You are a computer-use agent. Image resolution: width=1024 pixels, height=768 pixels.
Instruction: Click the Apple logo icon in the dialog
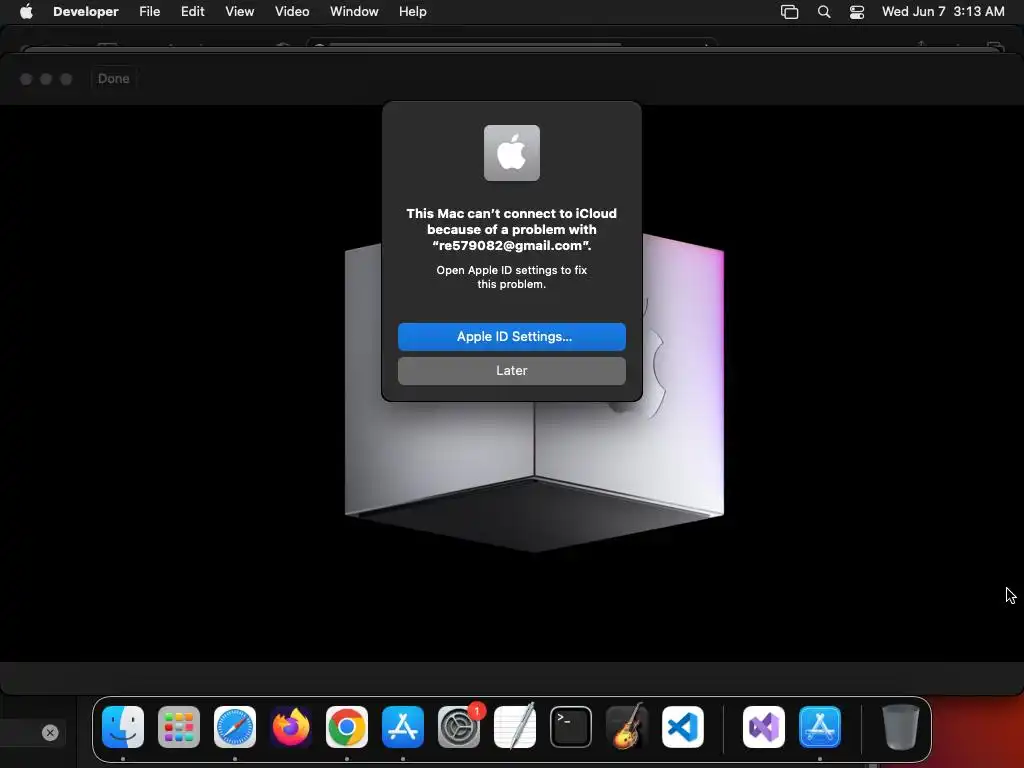click(x=511, y=153)
